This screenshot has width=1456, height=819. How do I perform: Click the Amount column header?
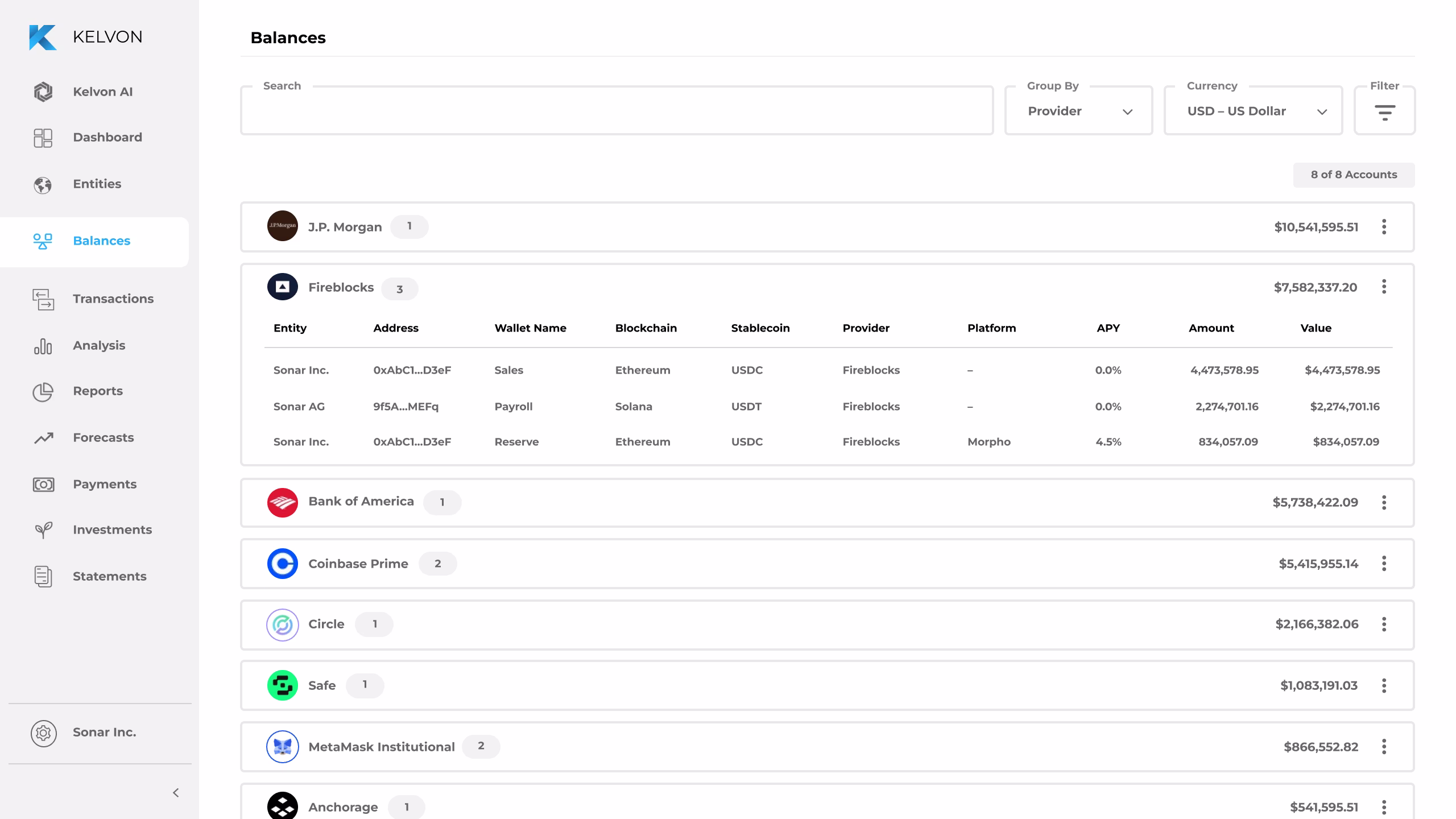point(1211,328)
